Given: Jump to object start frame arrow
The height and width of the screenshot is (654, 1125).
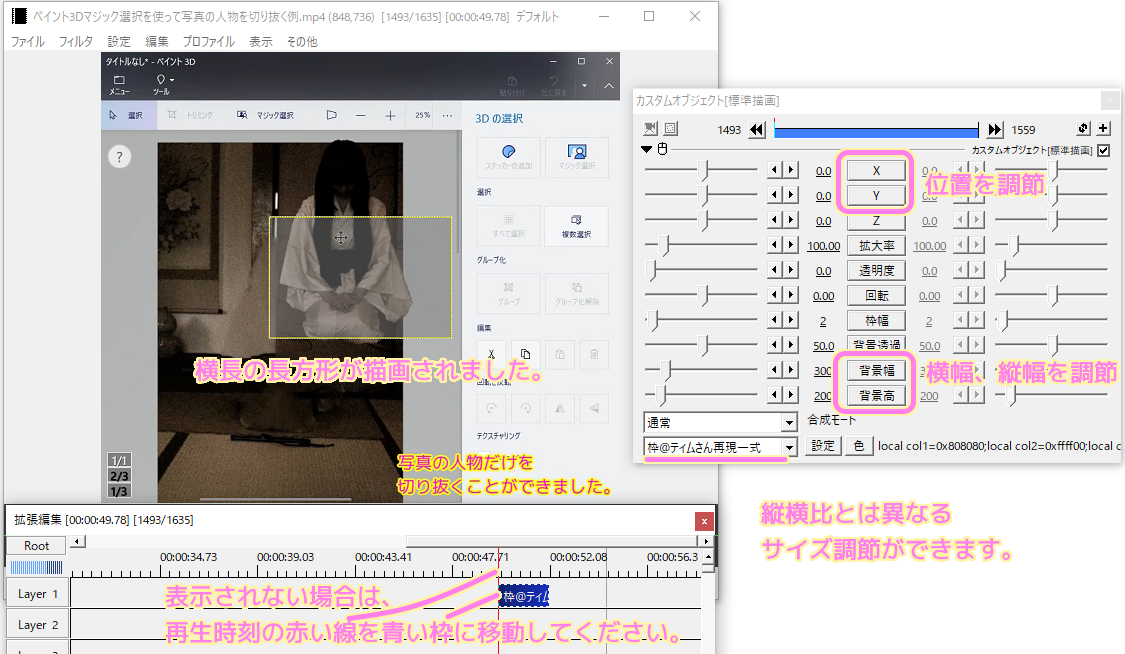Looking at the screenshot, I should tap(757, 130).
